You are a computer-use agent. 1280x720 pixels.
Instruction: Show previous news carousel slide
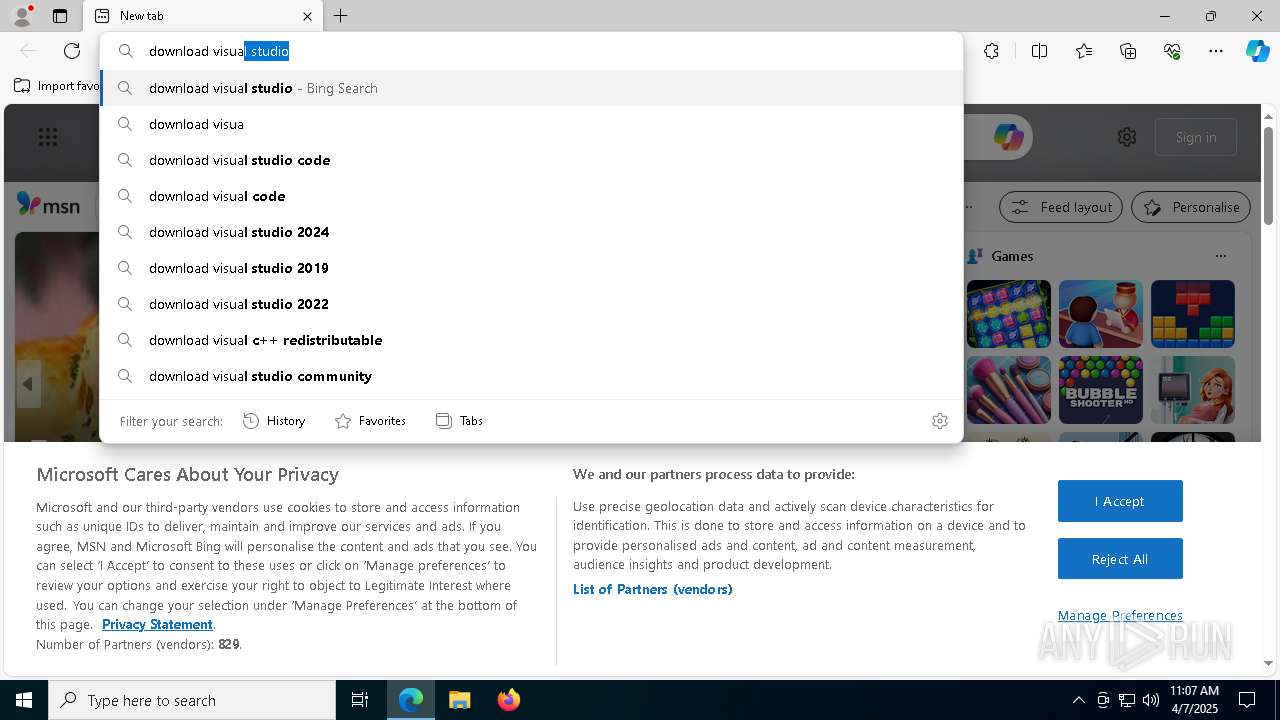coord(28,384)
